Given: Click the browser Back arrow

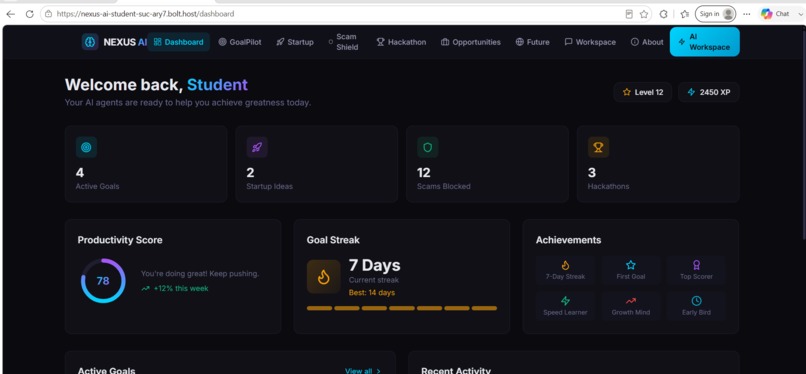Looking at the screenshot, I should point(10,14).
